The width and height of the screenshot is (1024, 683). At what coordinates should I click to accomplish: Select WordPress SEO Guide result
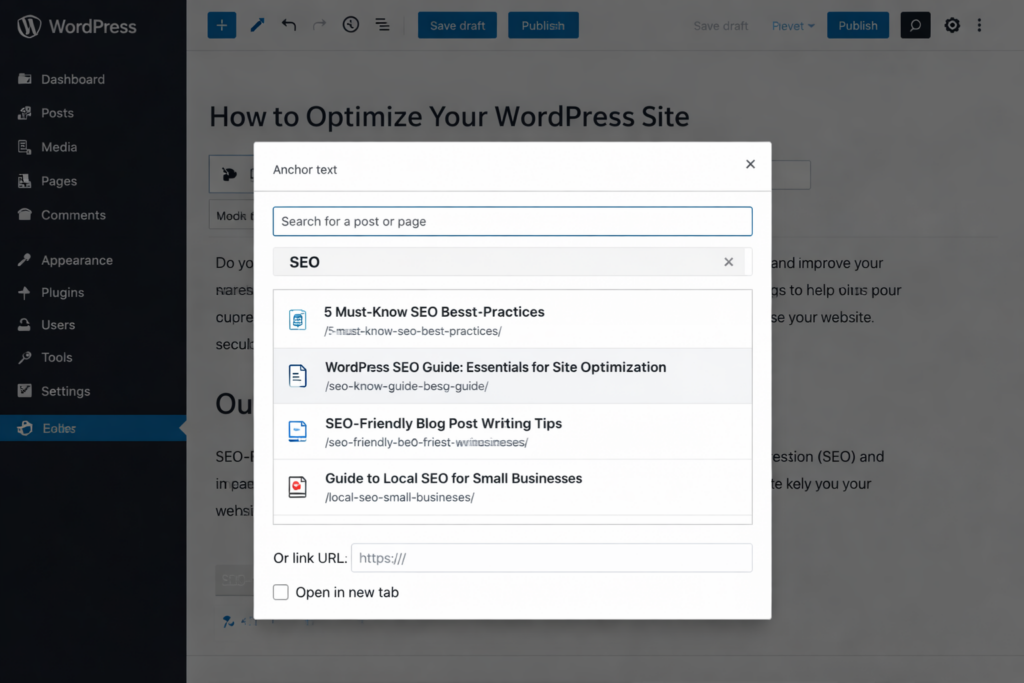[513, 376]
